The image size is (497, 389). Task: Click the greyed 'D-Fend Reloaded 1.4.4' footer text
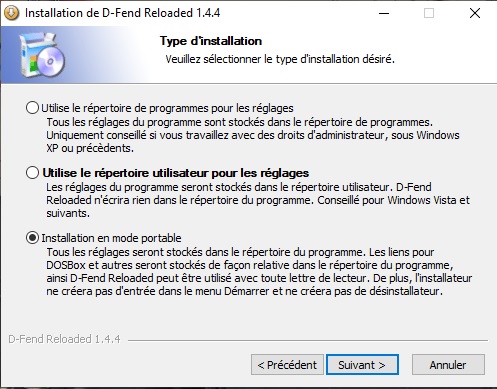pos(64,339)
